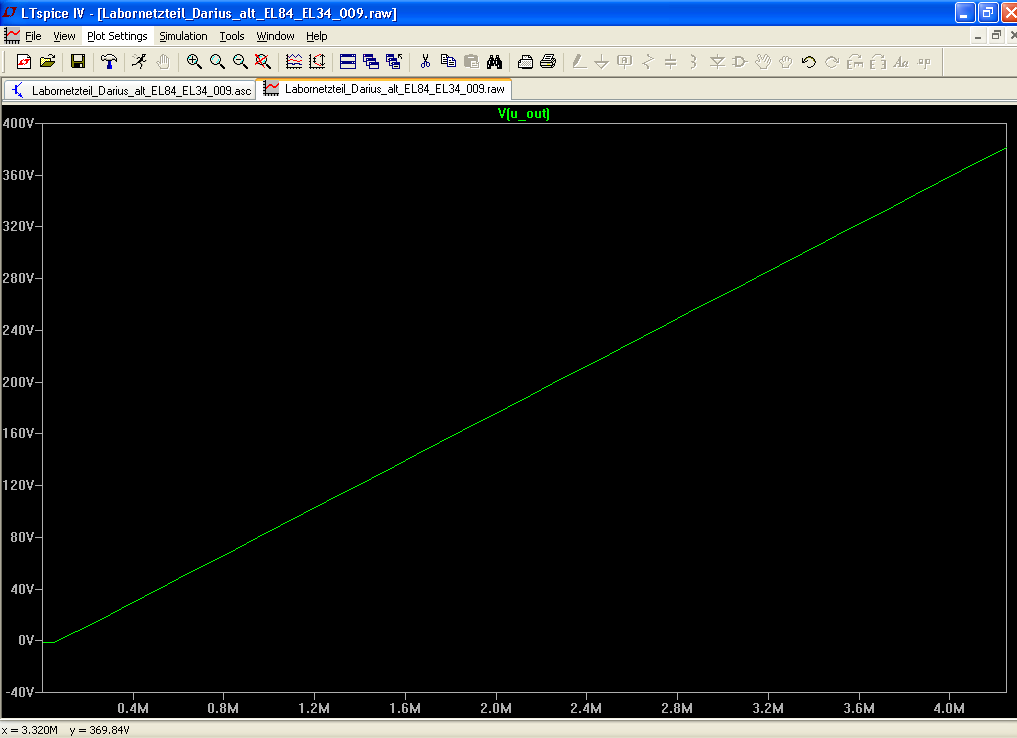
Task: Click the LTspice document icon beside File
Action: (x=12, y=36)
